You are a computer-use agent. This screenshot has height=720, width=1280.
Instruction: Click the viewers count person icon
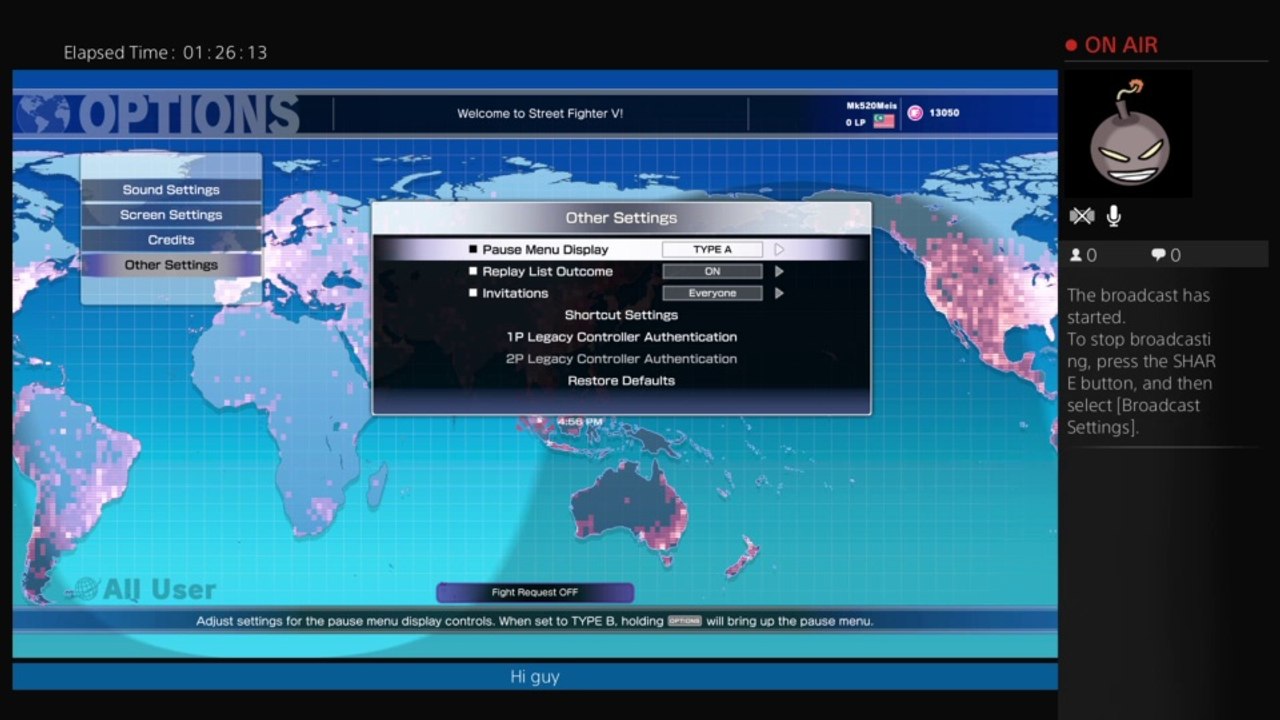point(1076,255)
